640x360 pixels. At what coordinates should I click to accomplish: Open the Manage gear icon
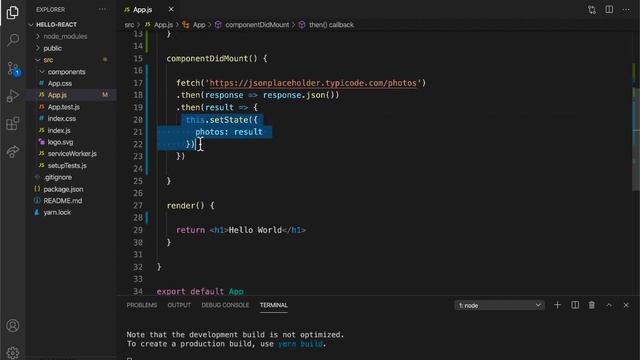[x=13, y=352]
